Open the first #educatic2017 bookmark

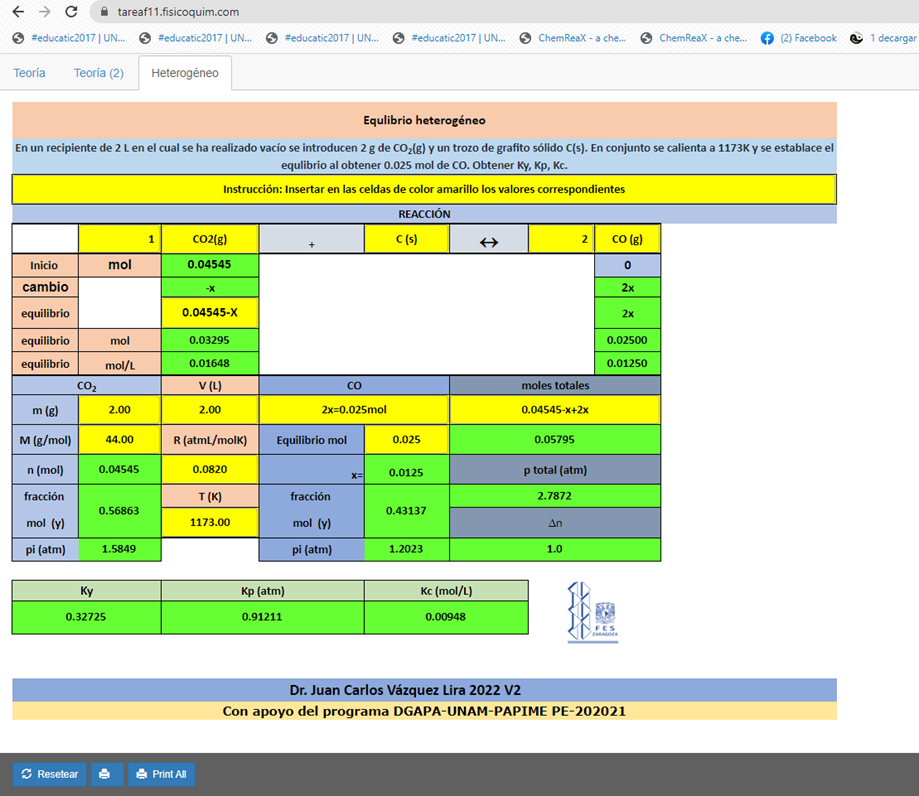69,38
